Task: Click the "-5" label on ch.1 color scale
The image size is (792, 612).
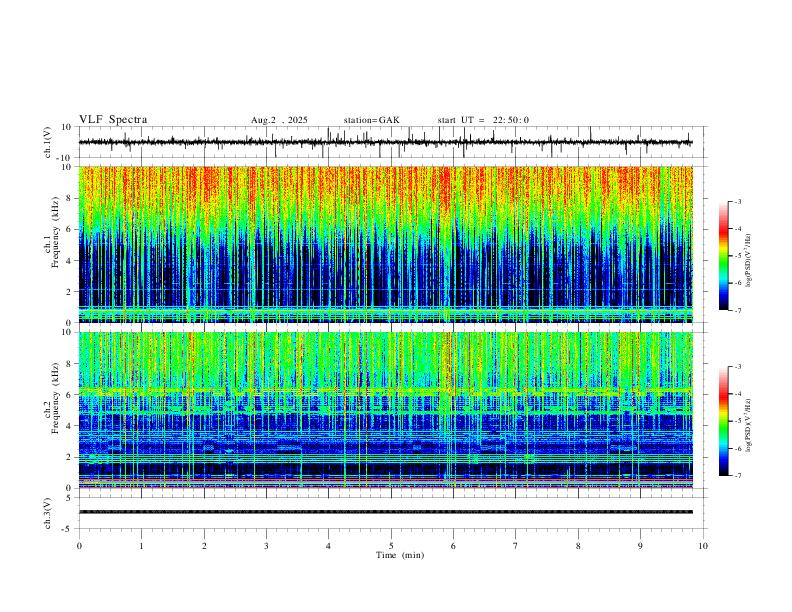Action: [738, 256]
